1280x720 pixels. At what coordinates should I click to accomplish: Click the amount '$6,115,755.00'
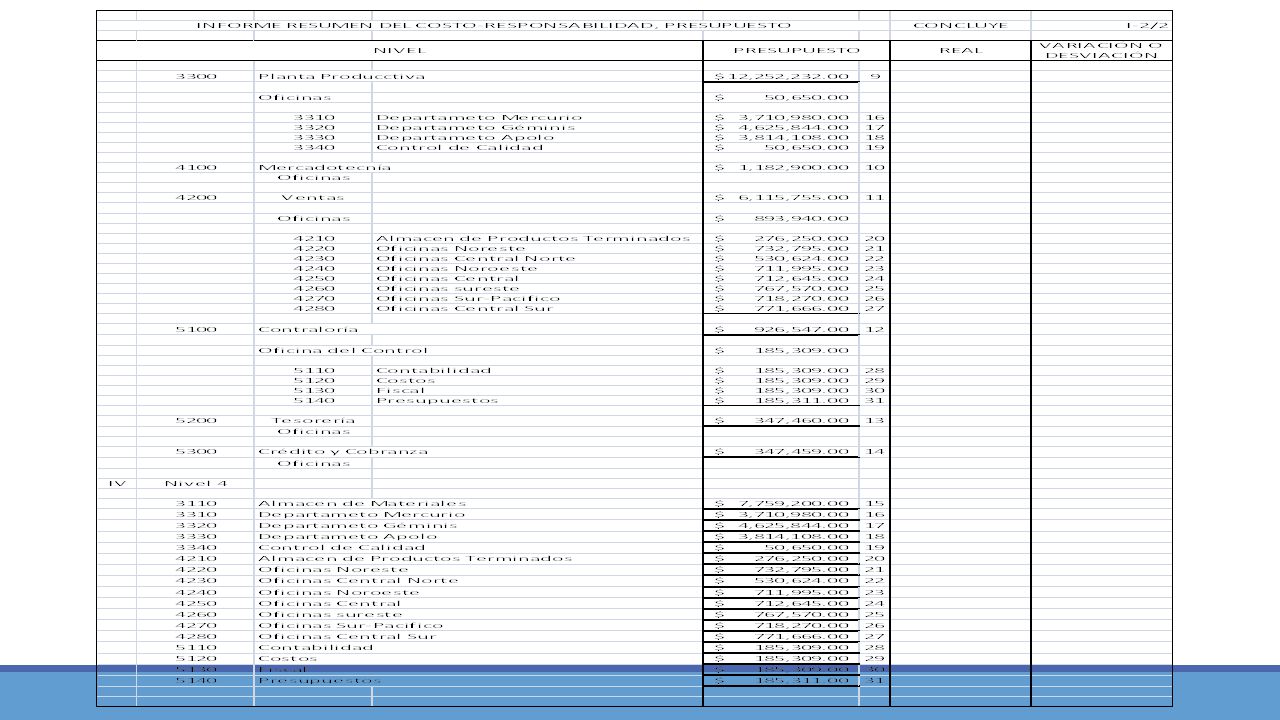782,198
